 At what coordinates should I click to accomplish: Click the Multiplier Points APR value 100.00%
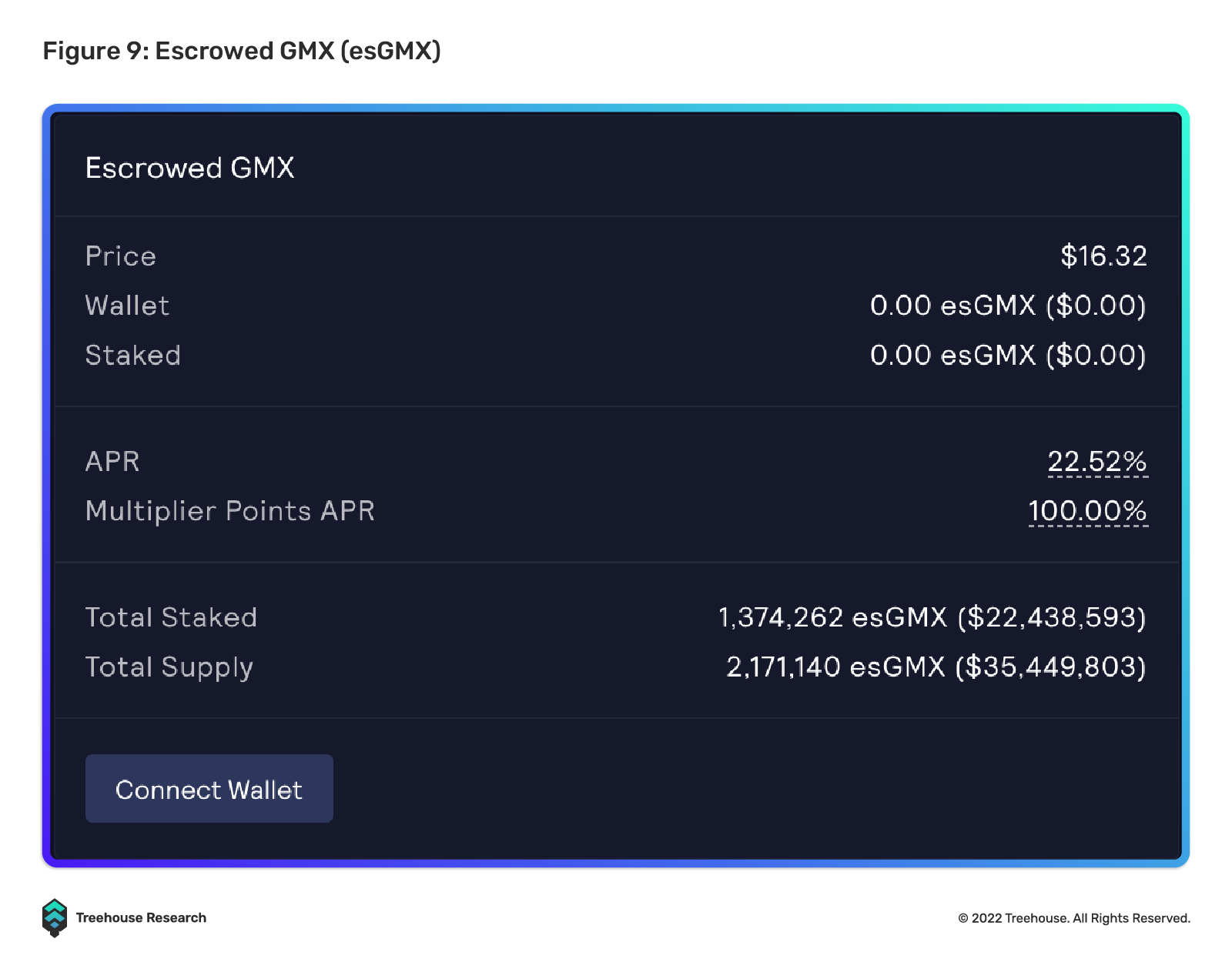(1088, 511)
